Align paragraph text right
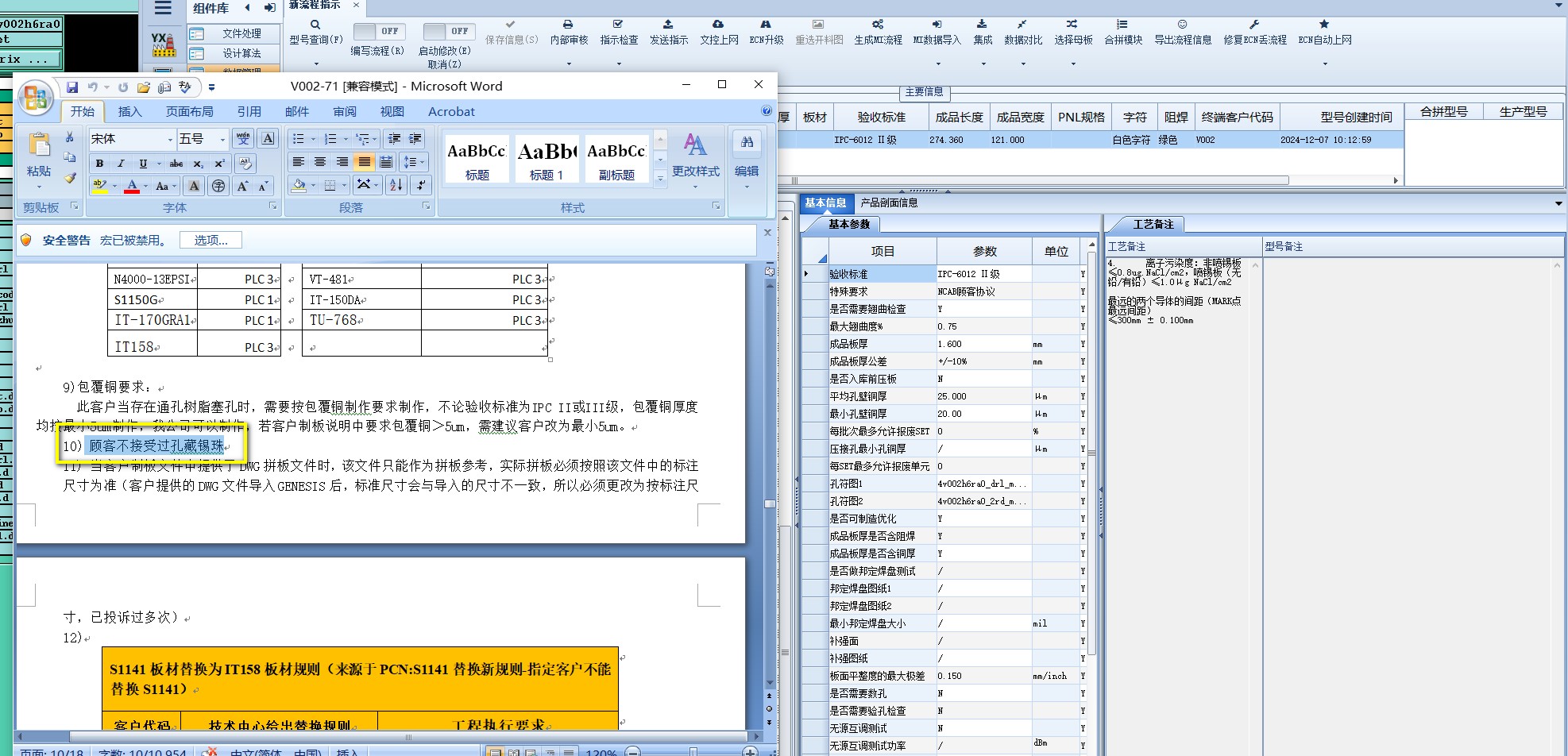Image resolution: width=1568 pixels, height=756 pixels. point(342,162)
